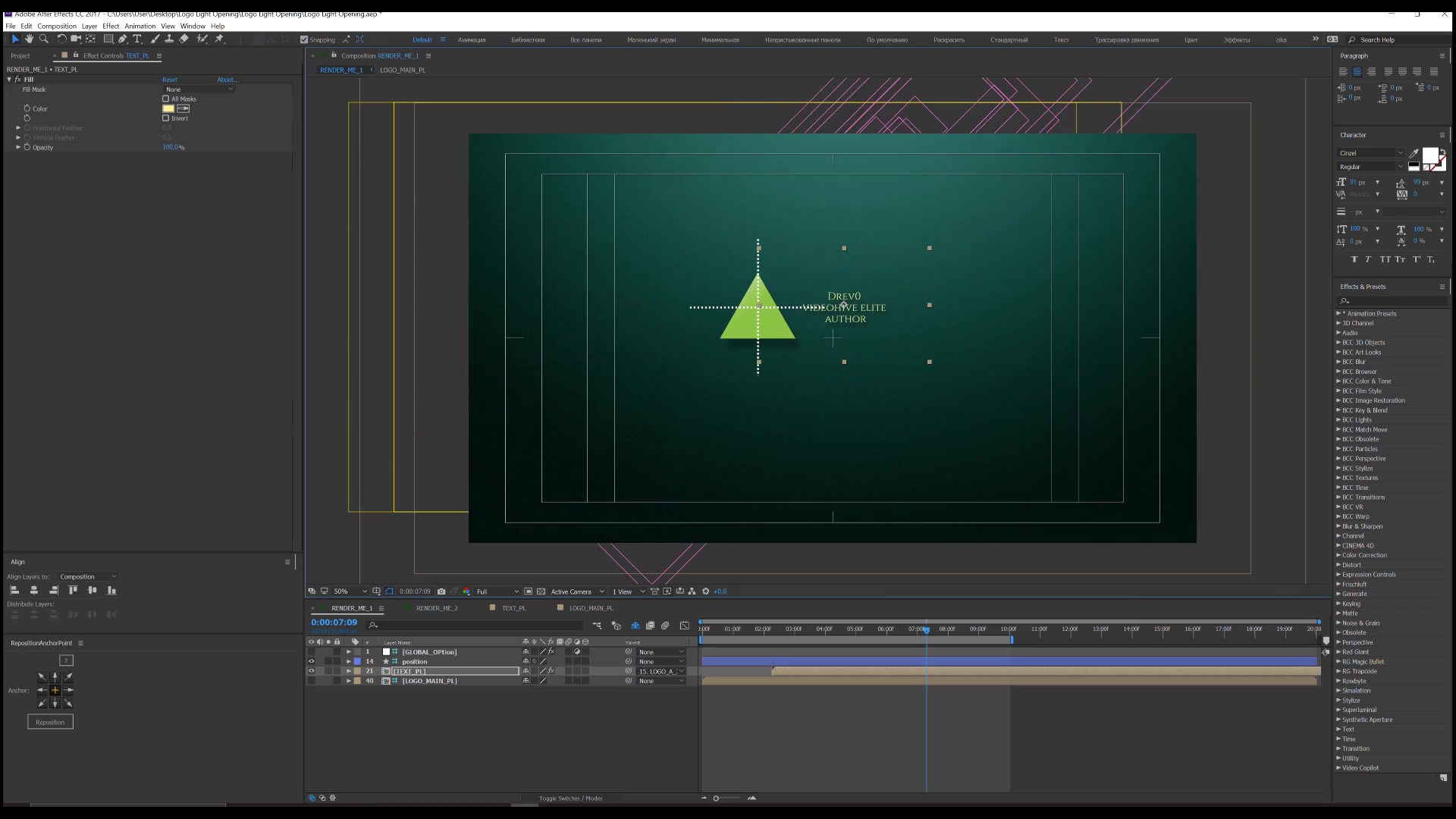
Task: Expand the Opacity property twirl arrow
Action: [x=18, y=147]
